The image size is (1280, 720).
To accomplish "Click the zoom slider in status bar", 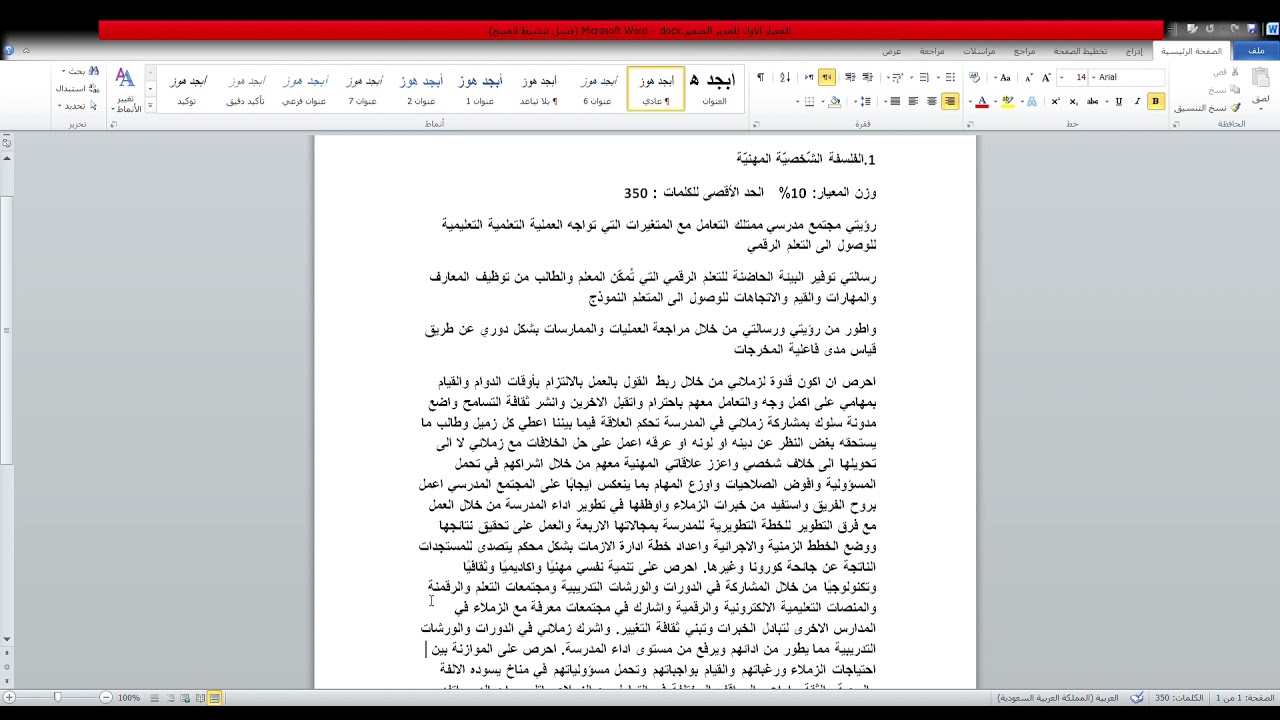I will click(57, 698).
